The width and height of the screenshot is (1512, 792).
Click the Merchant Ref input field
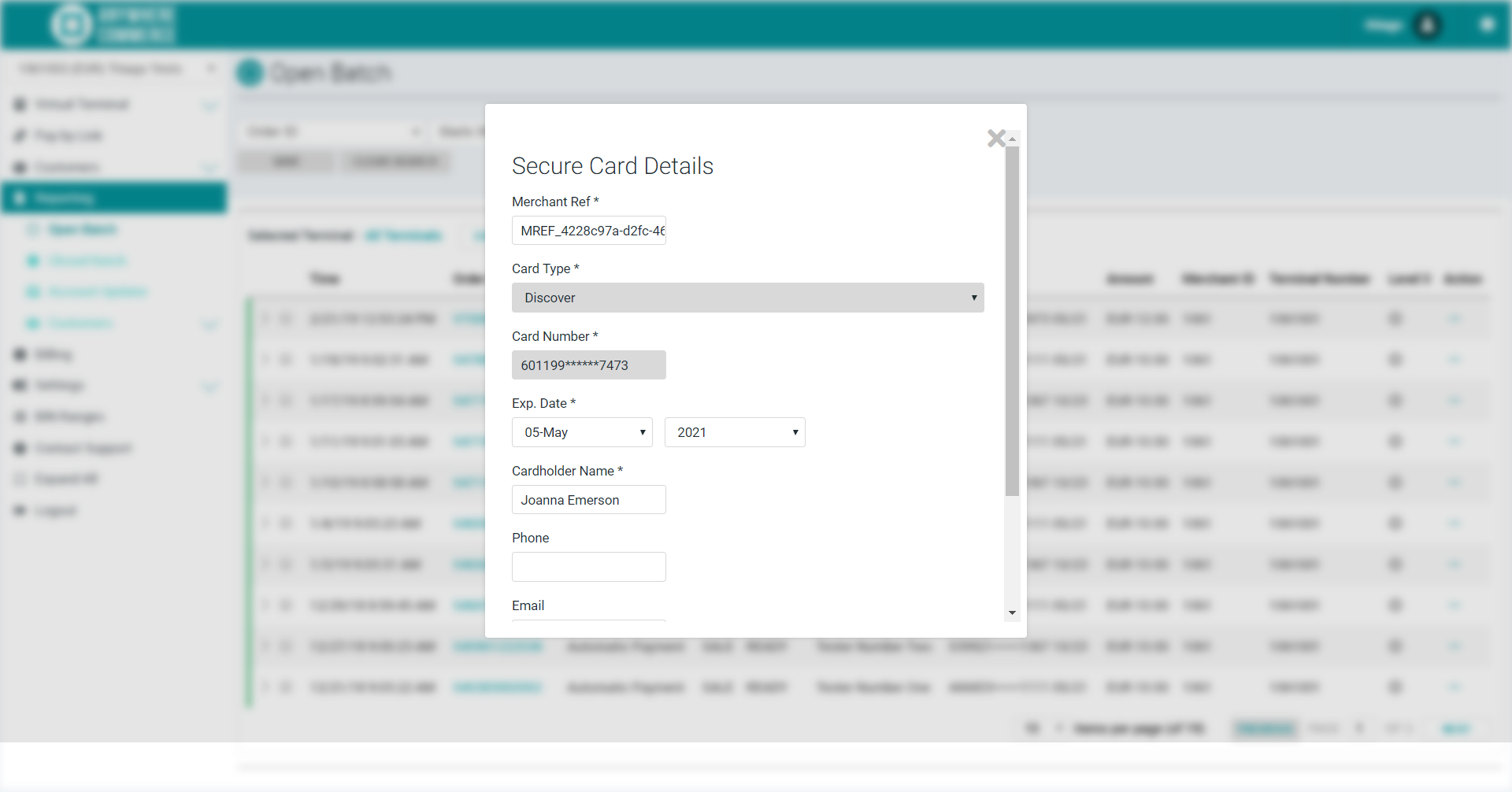588,231
